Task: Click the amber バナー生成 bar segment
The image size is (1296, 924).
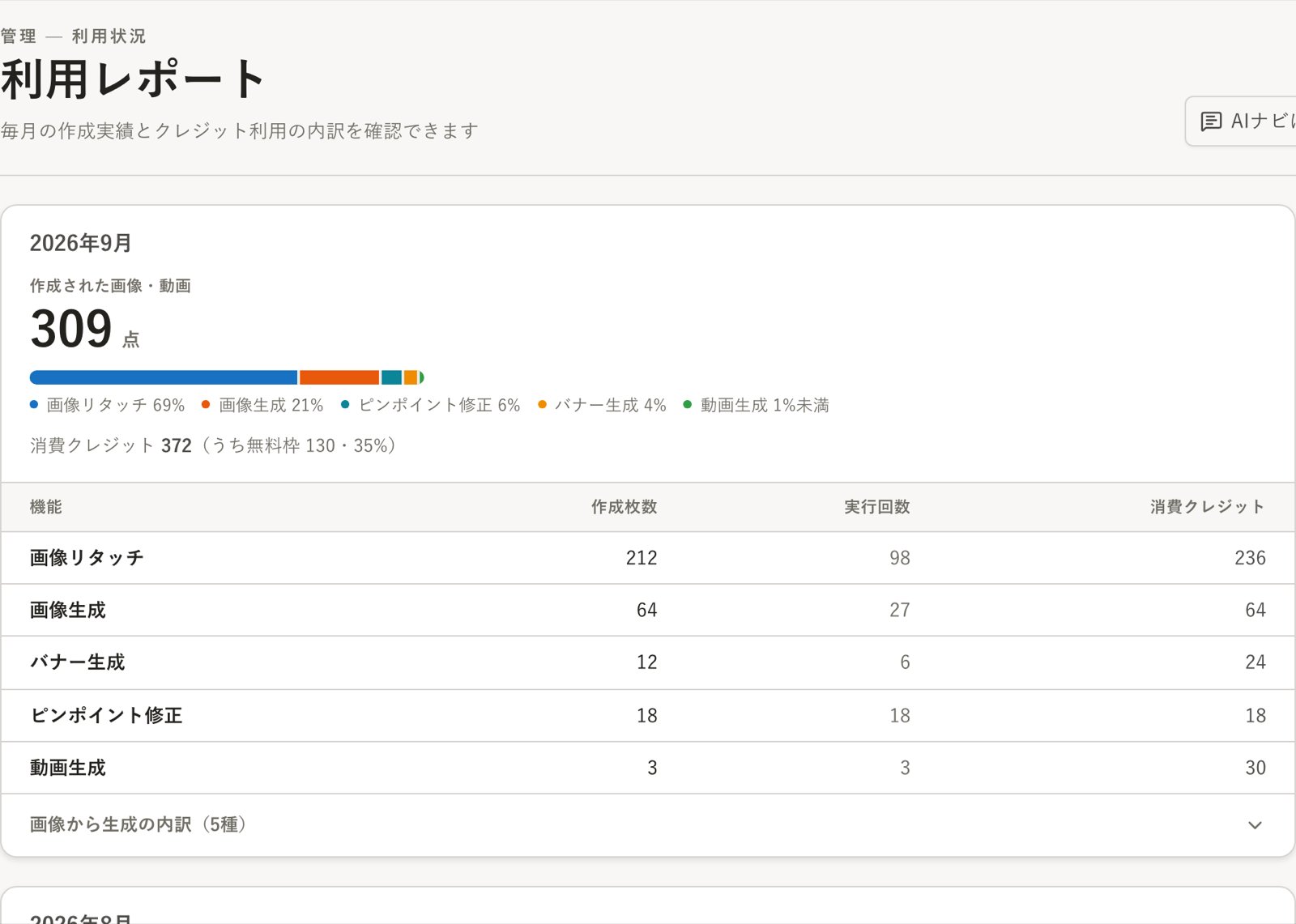Action: pos(411,377)
